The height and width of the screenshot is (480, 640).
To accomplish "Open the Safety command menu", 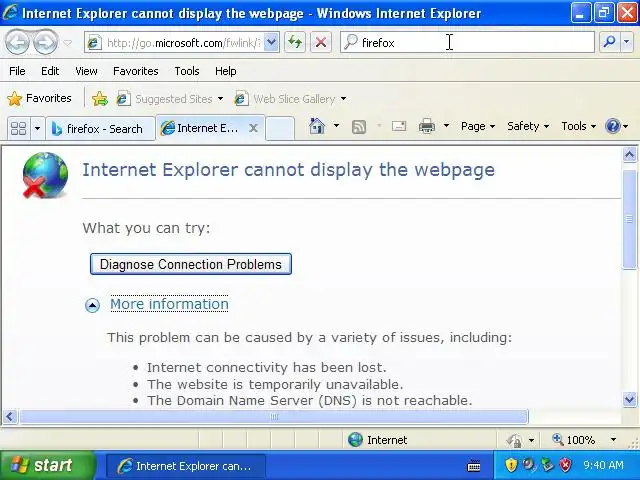I will (528, 127).
